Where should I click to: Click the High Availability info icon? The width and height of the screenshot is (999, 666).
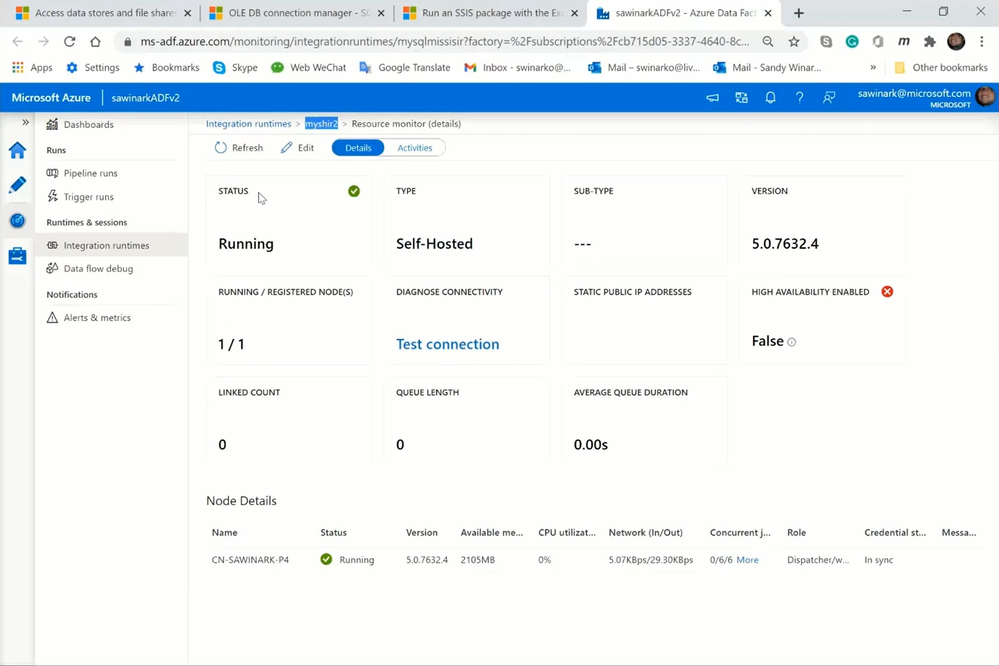coord(791,342)
